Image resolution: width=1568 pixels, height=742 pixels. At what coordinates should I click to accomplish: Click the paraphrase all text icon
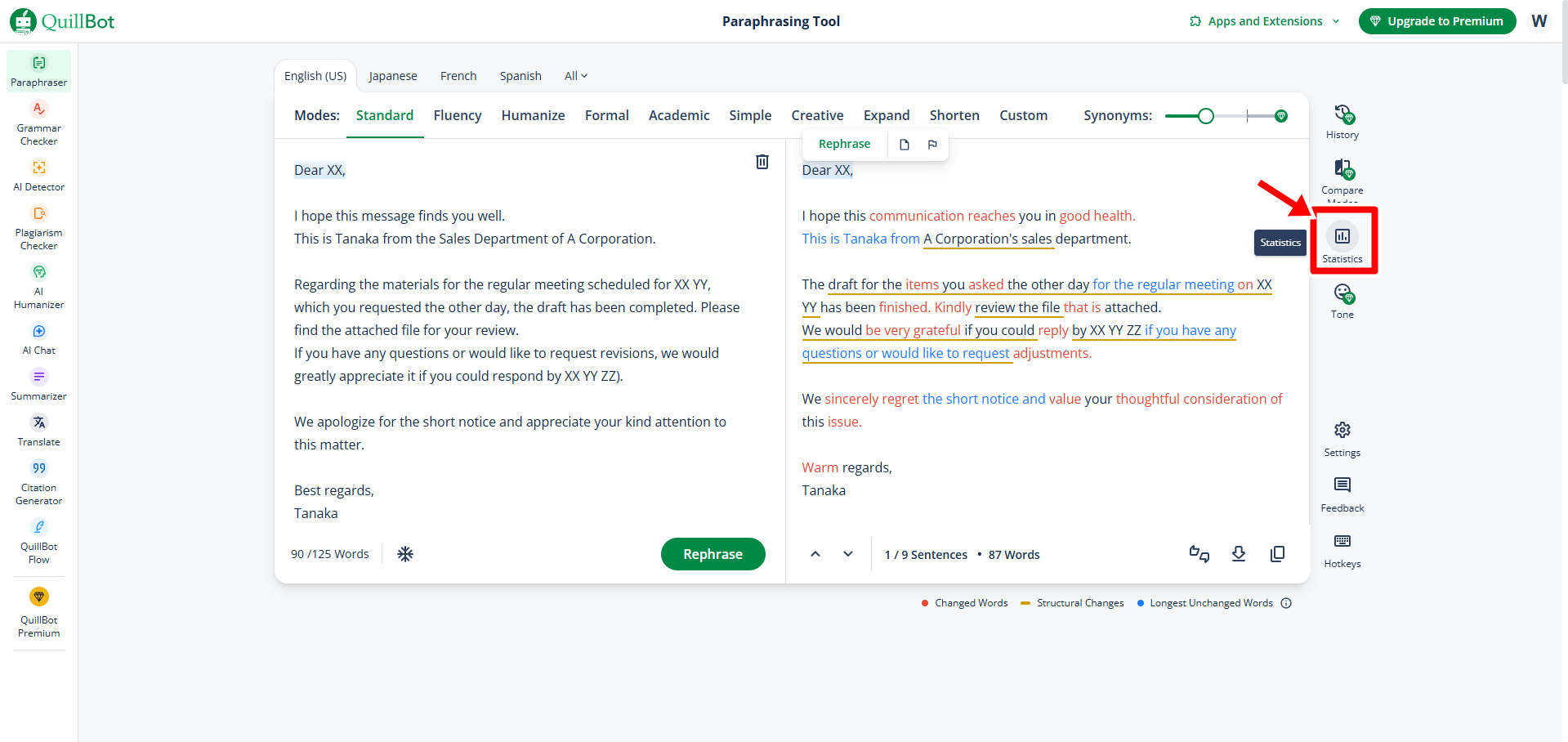[x=1199, y=554]
